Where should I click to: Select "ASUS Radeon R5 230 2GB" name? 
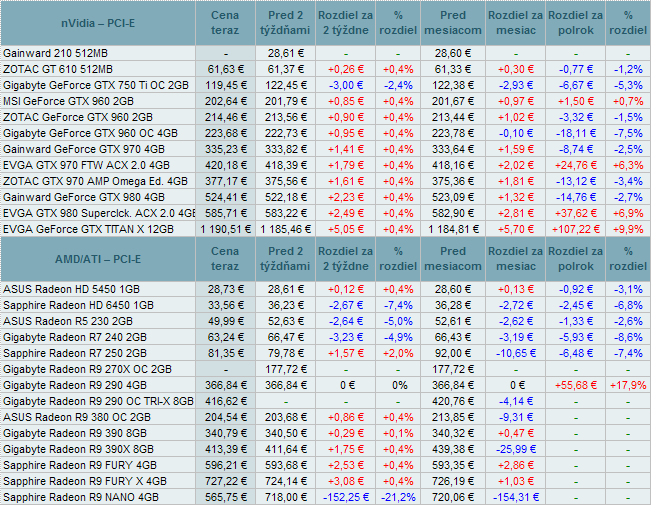click(68, 321)
